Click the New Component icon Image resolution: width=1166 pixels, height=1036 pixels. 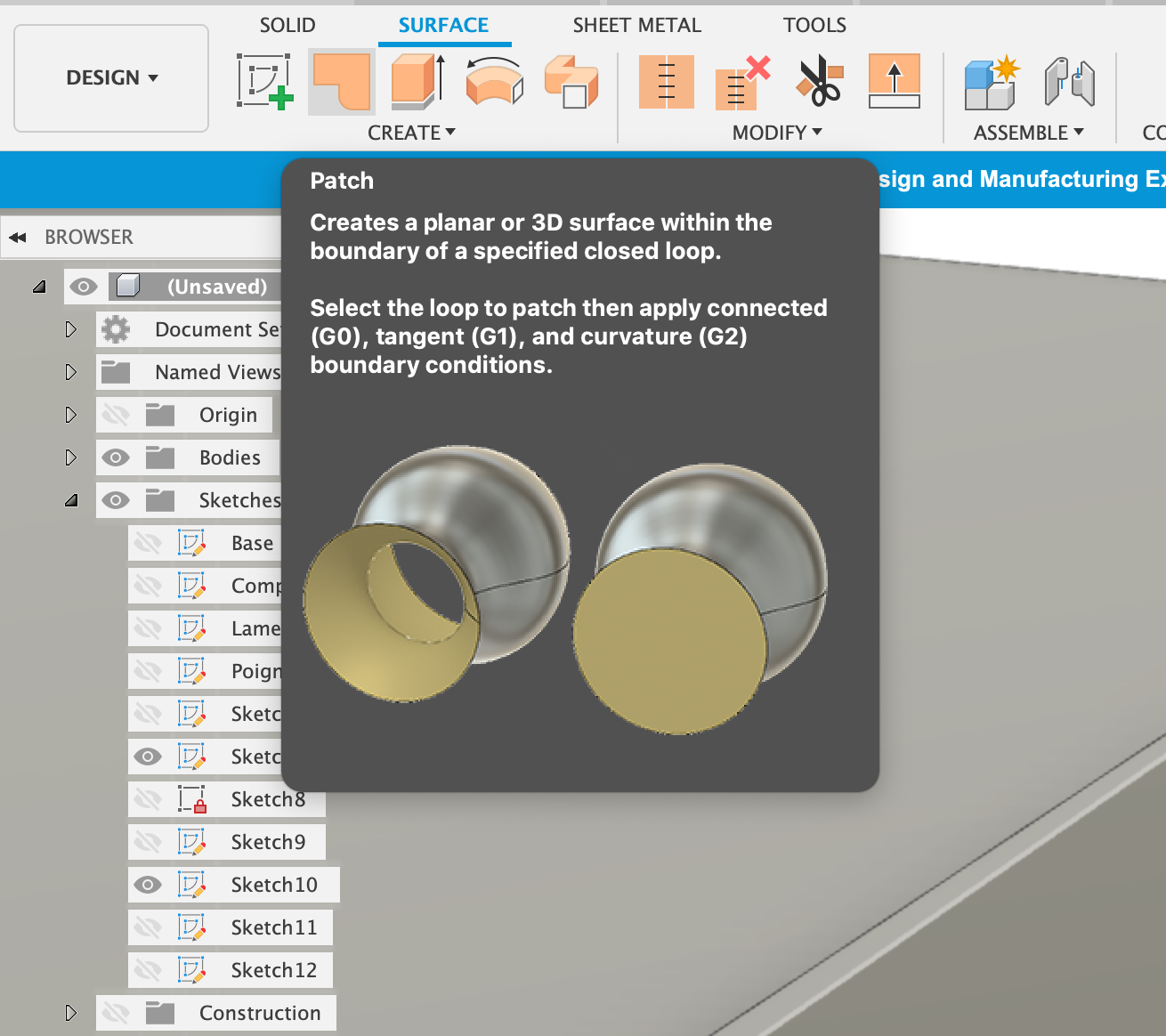coord(991,81)
